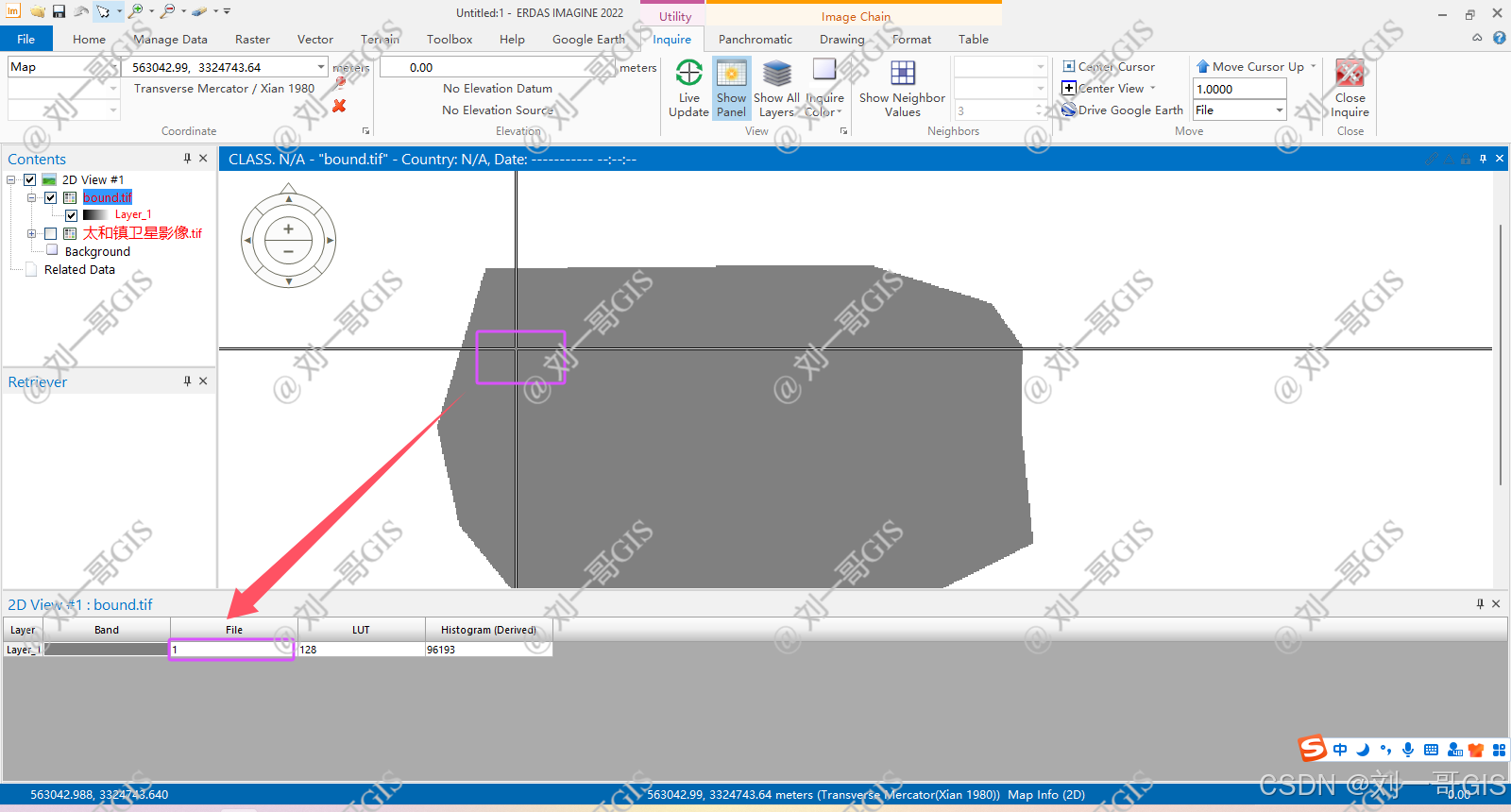Select the zoom in magnifier tool
Image resolution: width=1511 pixels, height=812 pixels.
(136, 11)
